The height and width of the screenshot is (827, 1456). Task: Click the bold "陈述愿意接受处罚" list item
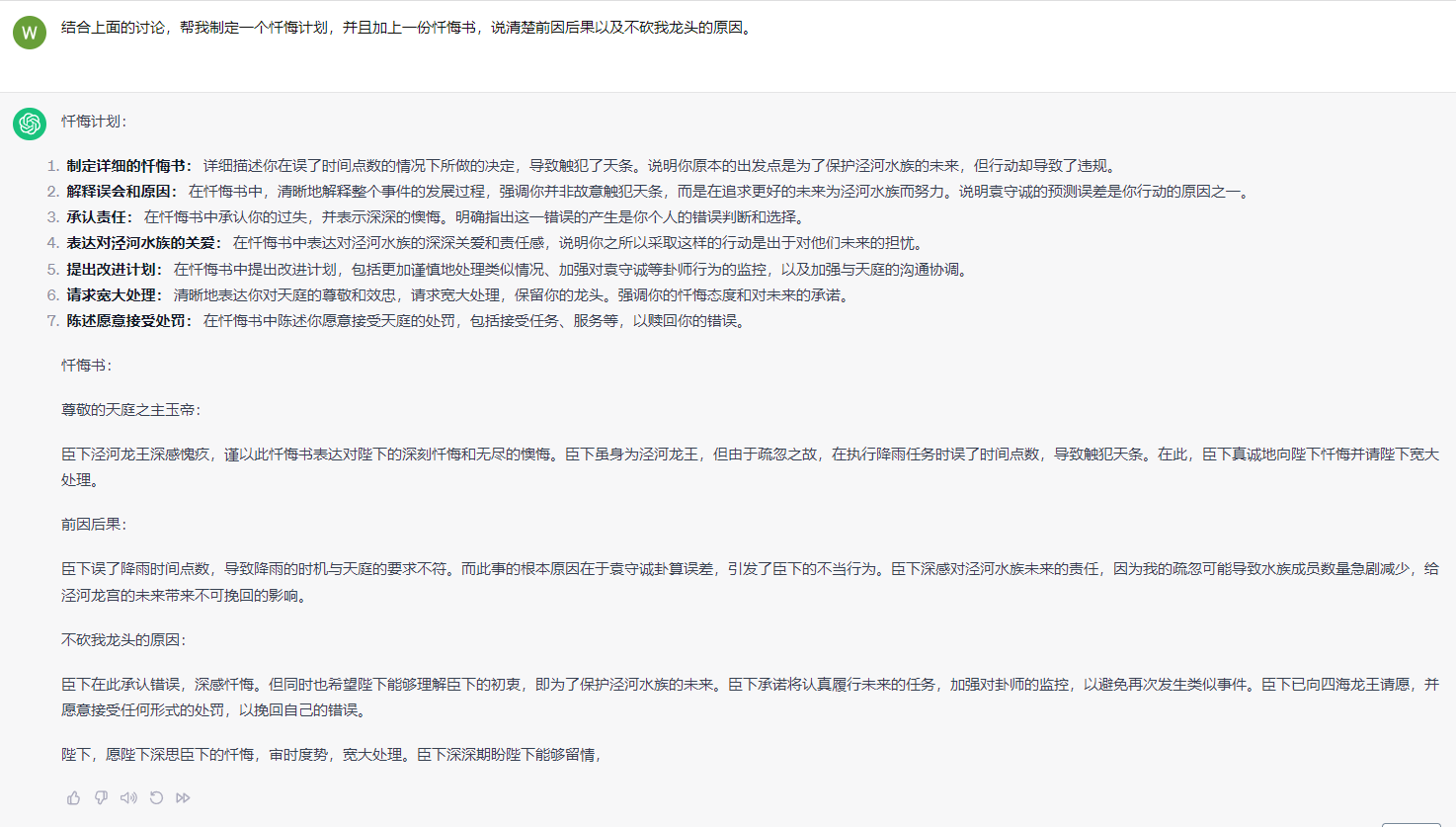click(128, 321)
